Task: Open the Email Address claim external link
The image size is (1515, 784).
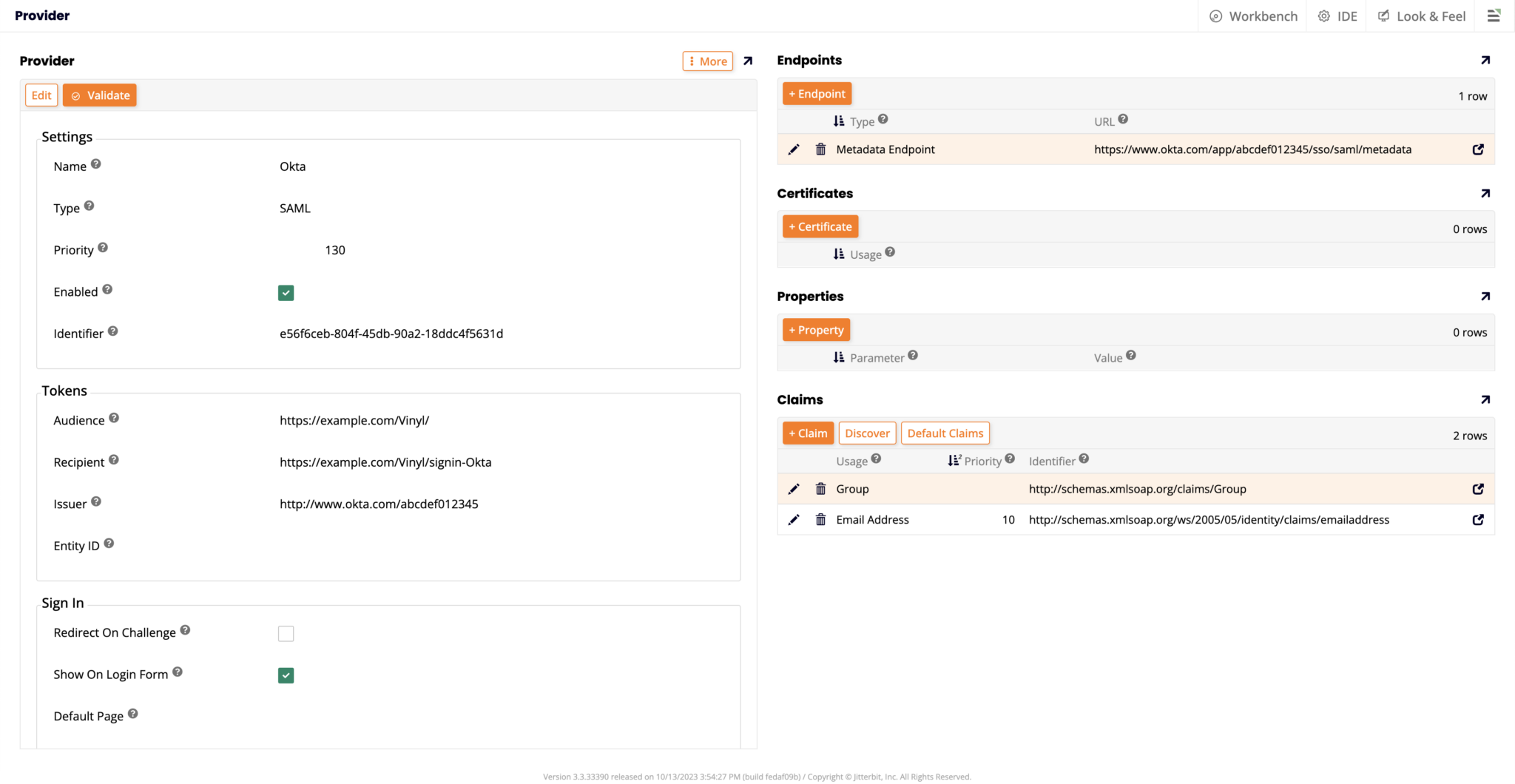Action: [1478, 519]
